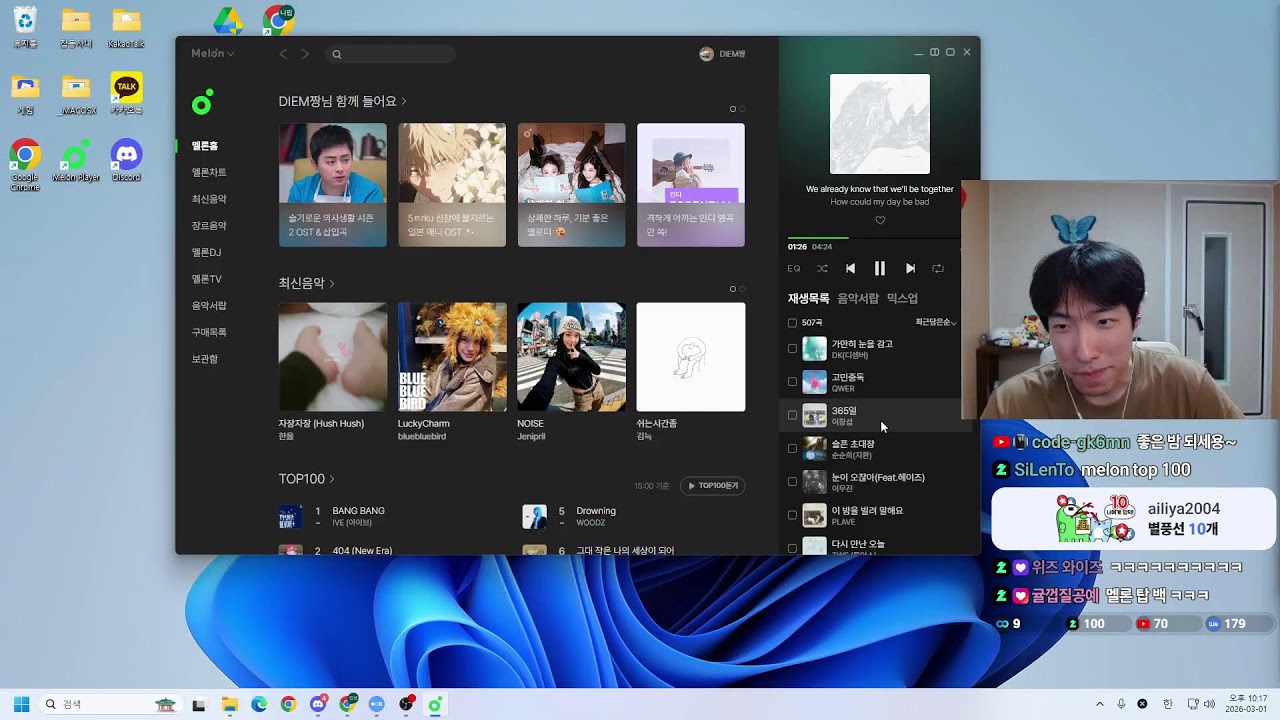The width and height of the screenshot is (1280, 720).
Task: Open the 최근담은순 sort dropdown
Action: click(x=936, y=323)
